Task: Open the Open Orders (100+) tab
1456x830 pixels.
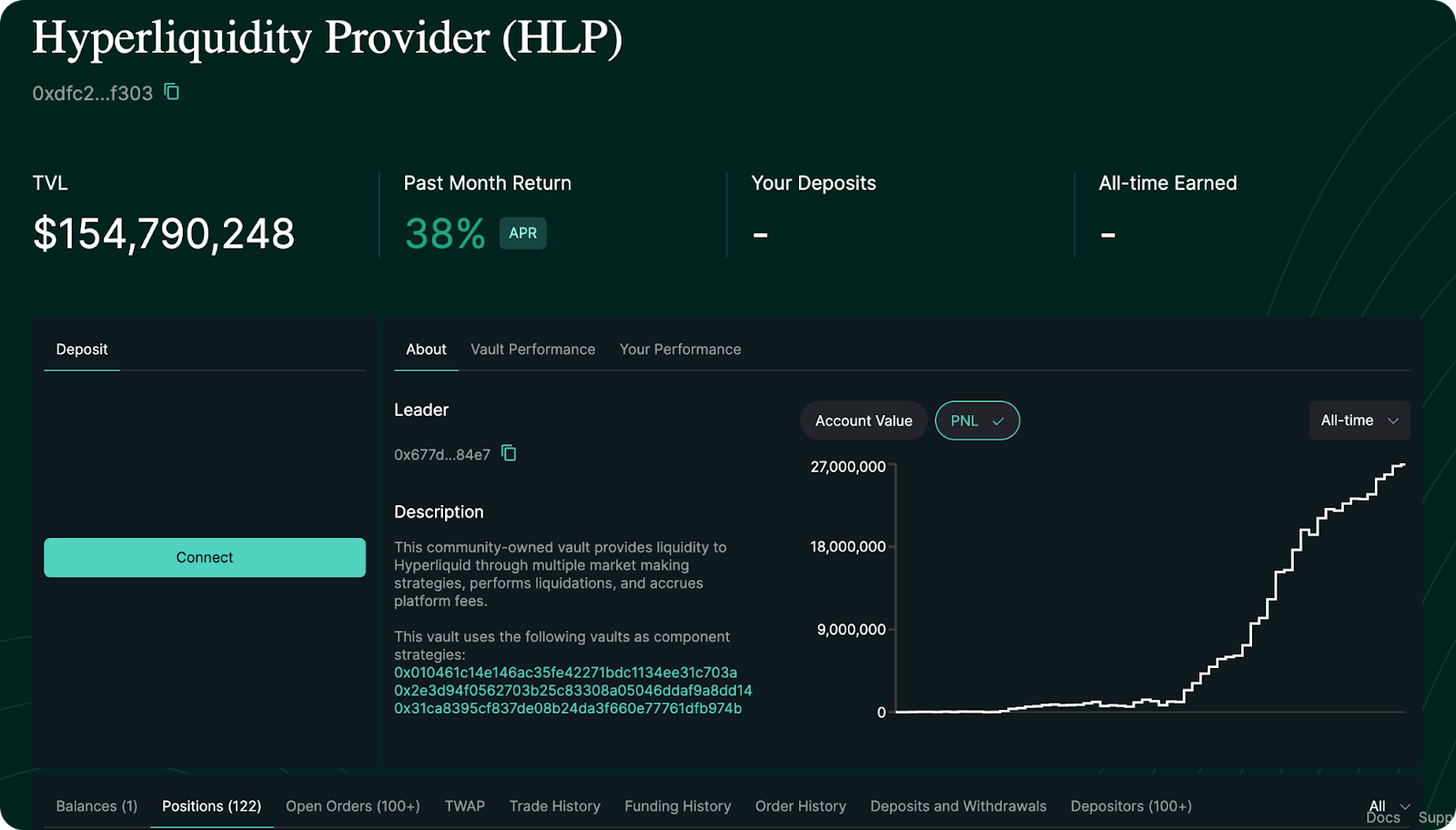Action: 353,806
